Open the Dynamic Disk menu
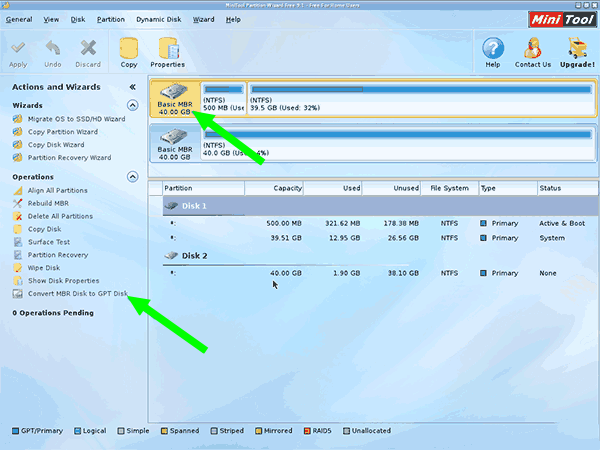The height and width of the screenshot is (450, 600). 159,20
